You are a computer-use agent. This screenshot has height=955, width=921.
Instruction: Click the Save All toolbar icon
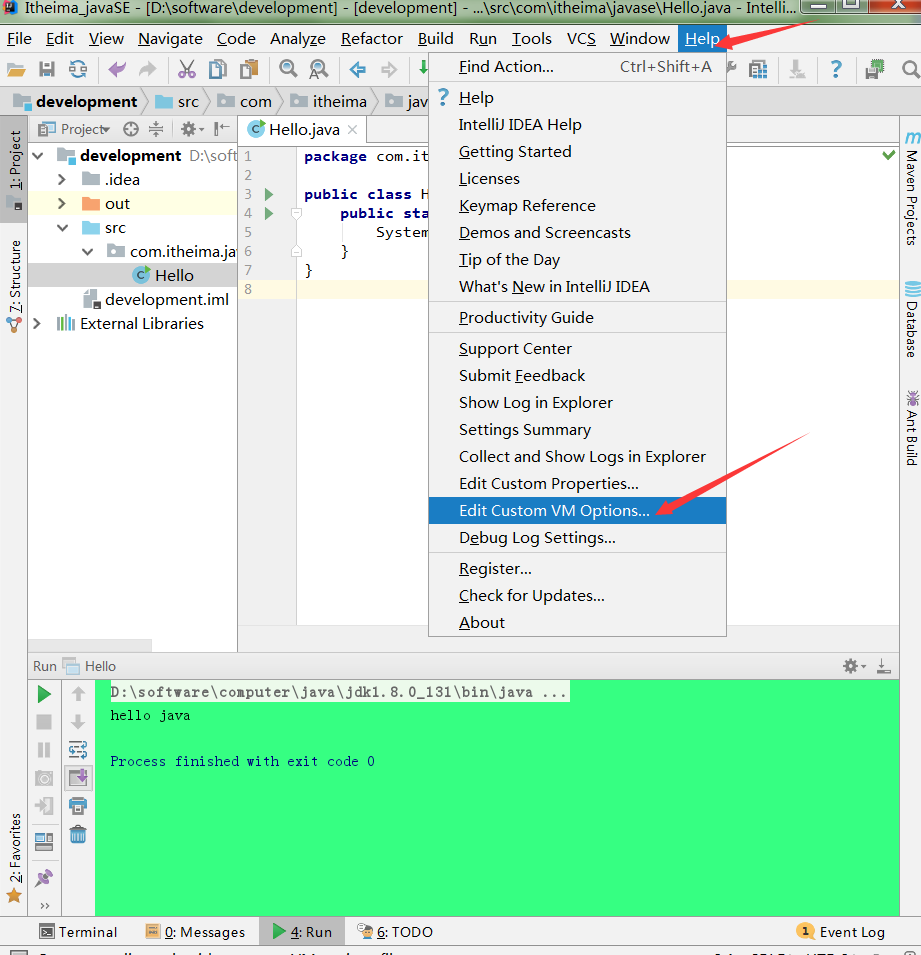(x=46, y=69)
